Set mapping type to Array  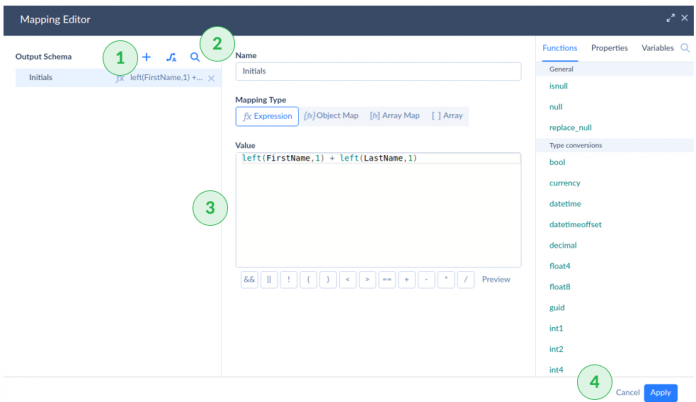(x=447, y=116)
